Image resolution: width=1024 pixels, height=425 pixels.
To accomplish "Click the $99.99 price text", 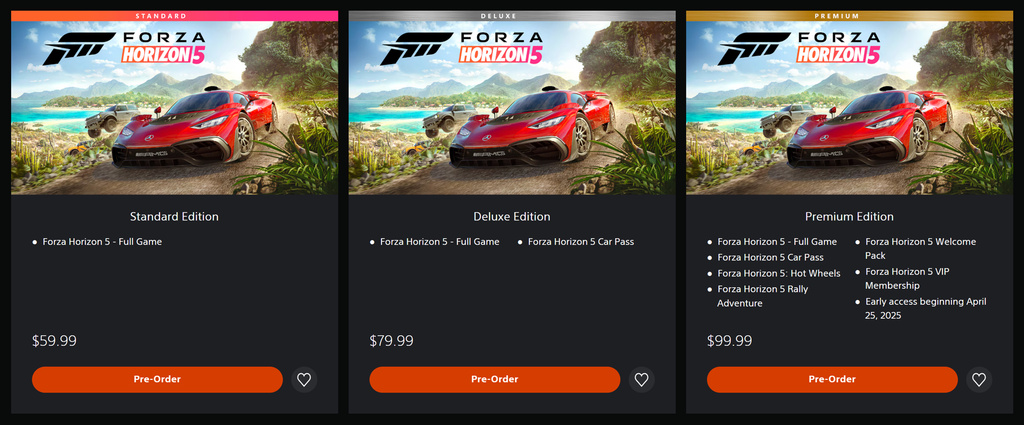I will click(x=729, y=341).
